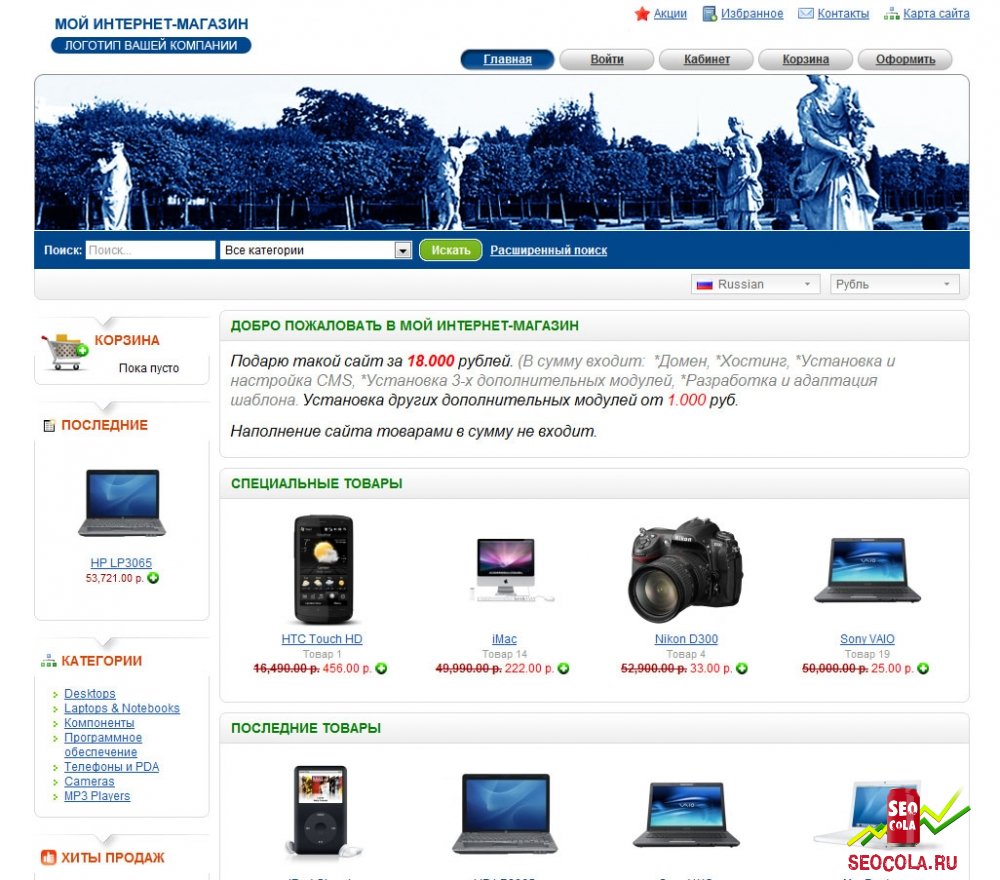The height and width of the screenshot is (880, 1000).
Task: Open the Войти tab
Action: click(x=607, y=59)
